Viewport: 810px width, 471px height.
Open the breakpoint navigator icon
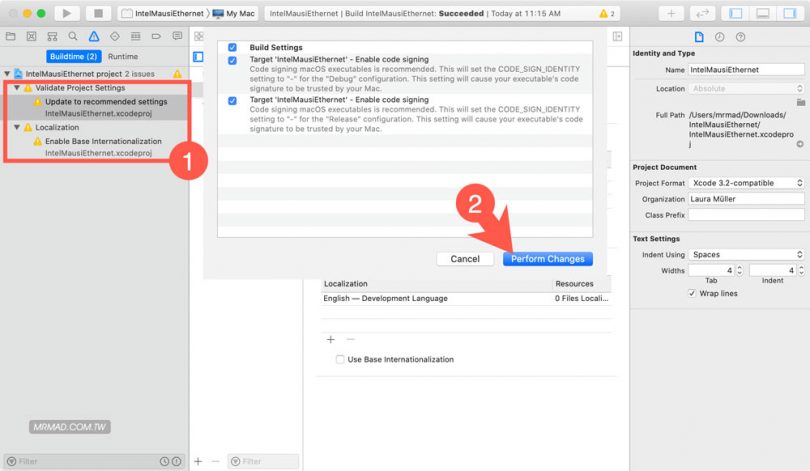click(156, 36)
